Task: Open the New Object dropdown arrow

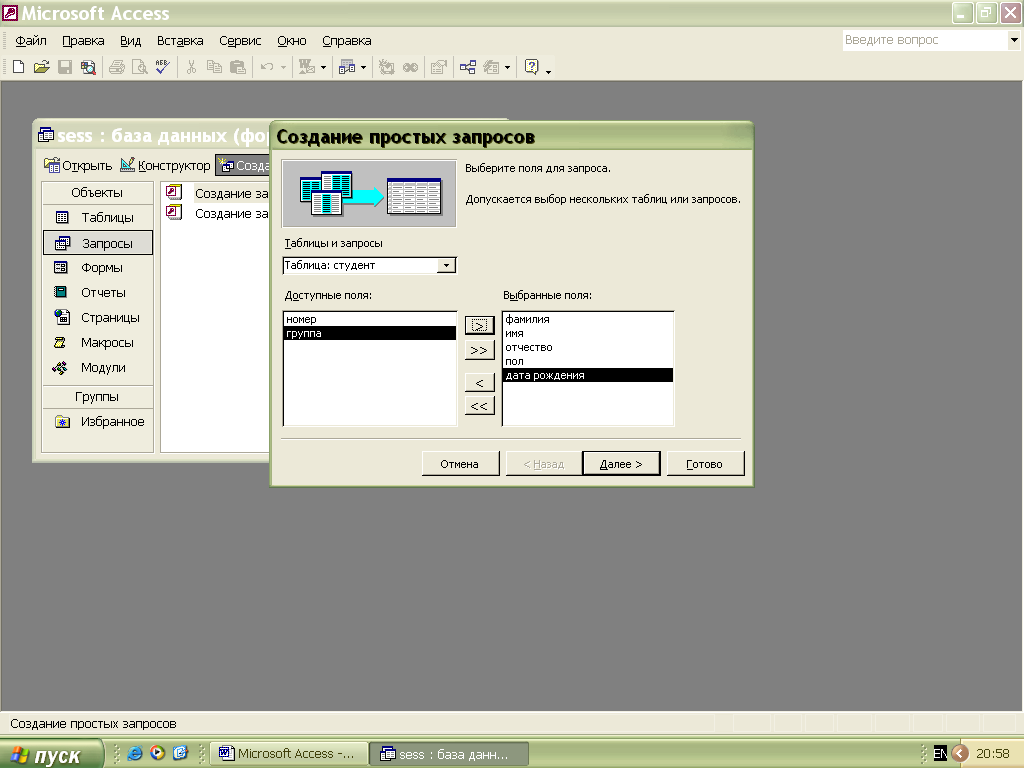Action: 507,67
